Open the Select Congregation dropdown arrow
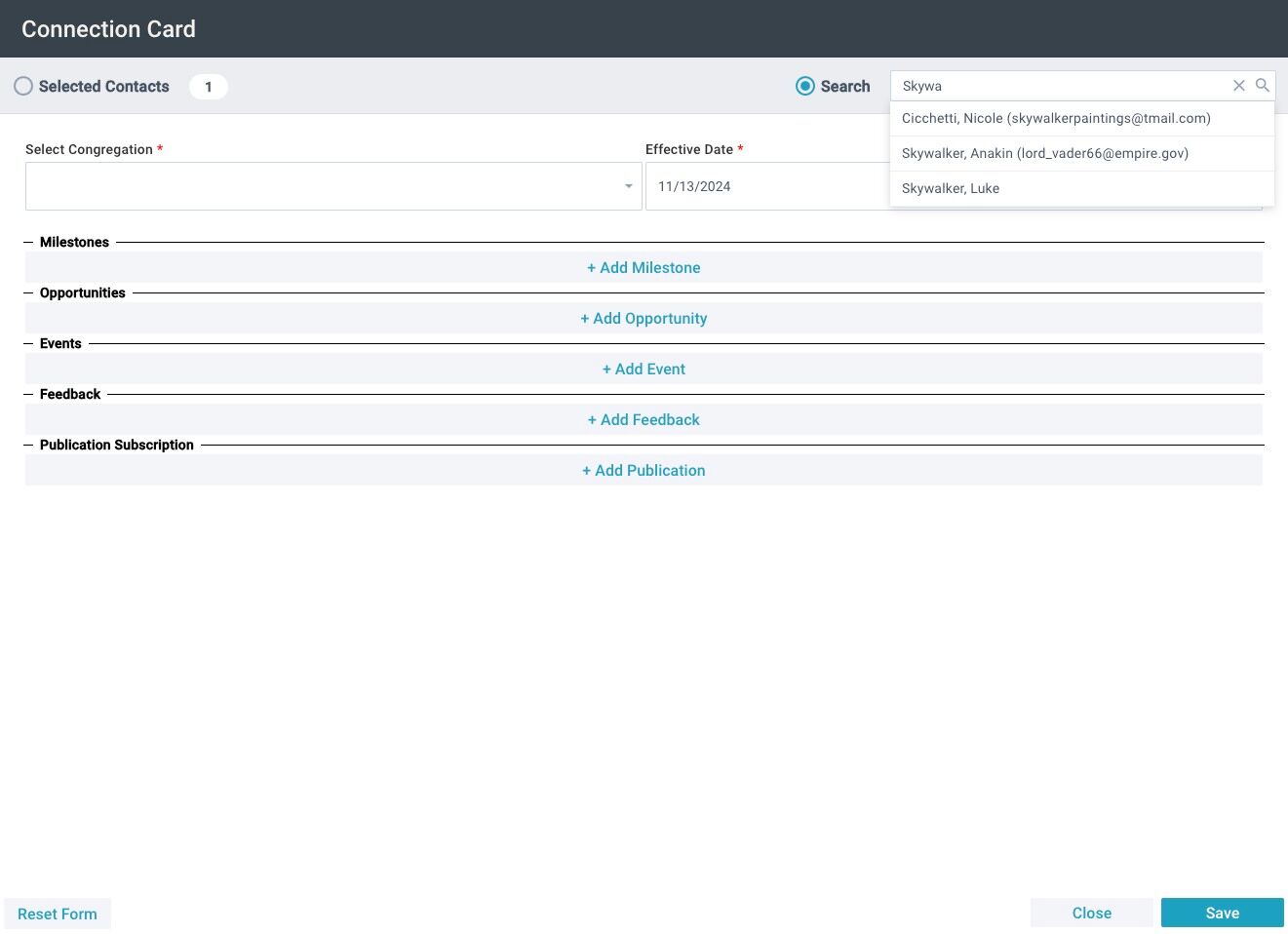The width and height of the screenshot is (1288, 934). click(x=629, y=186)
